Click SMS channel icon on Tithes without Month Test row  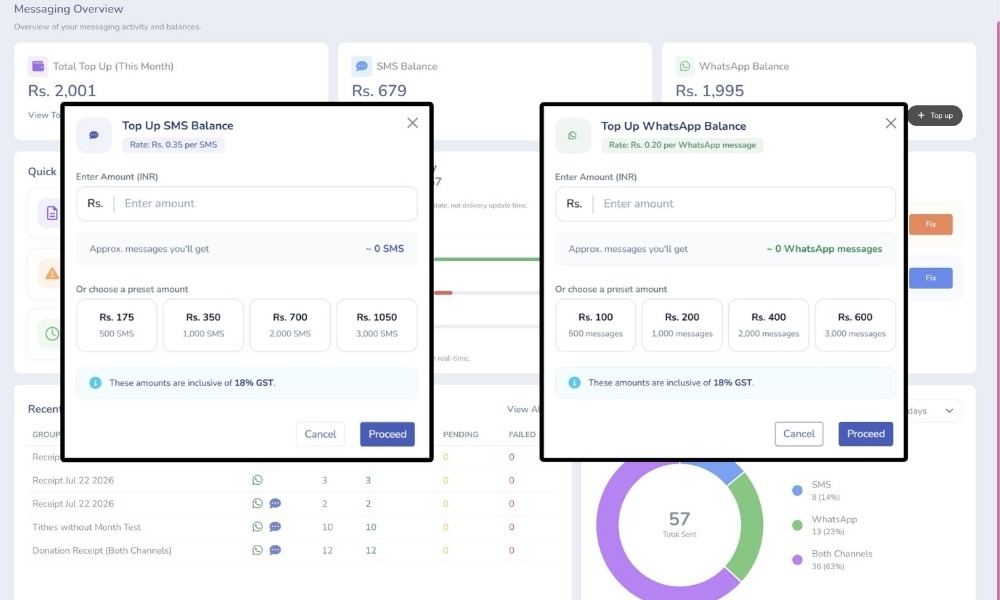pyautogui.click(x=275, y=527)
